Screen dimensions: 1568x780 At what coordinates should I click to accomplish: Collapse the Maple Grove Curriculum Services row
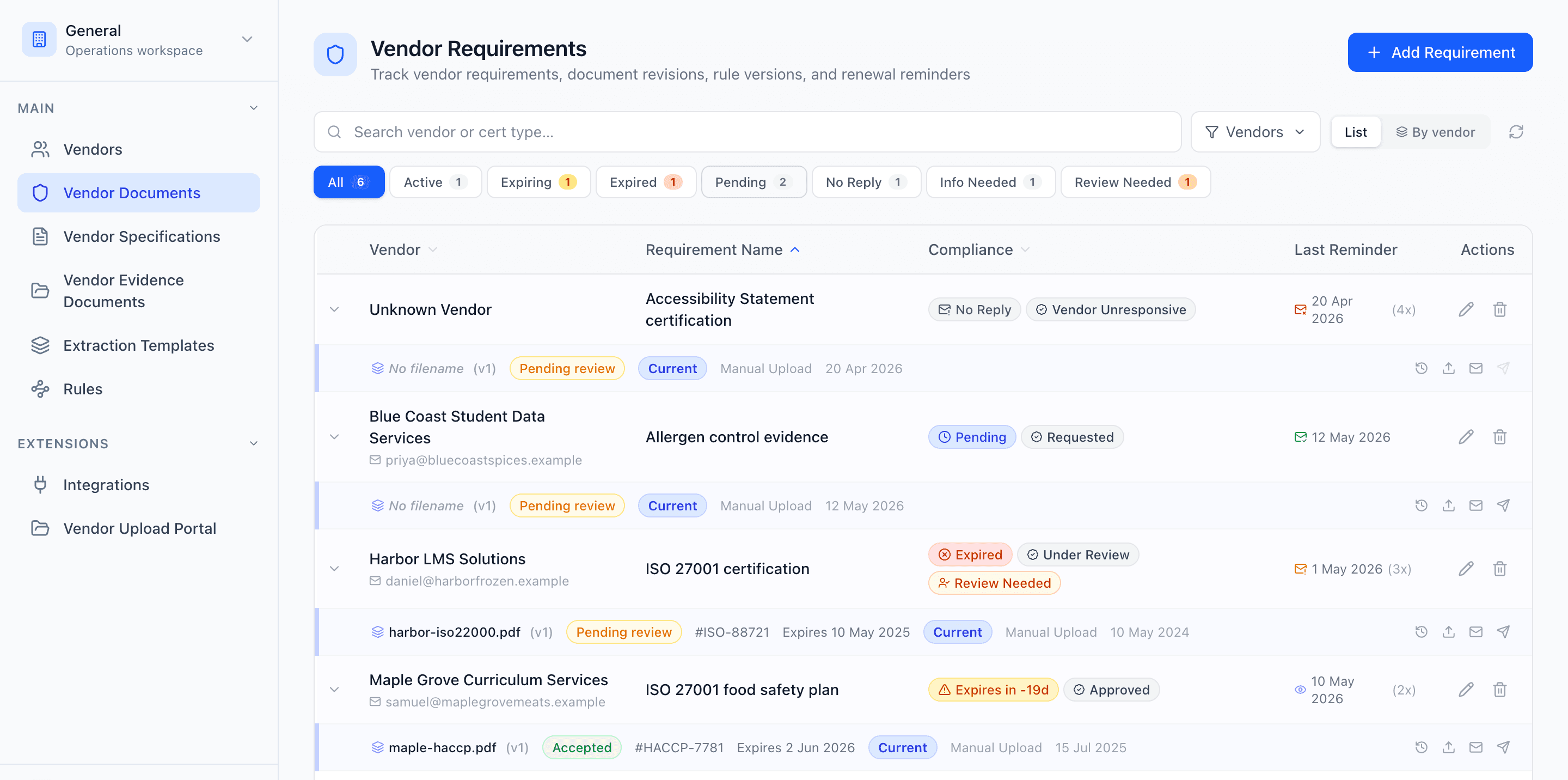coord(334,689)
